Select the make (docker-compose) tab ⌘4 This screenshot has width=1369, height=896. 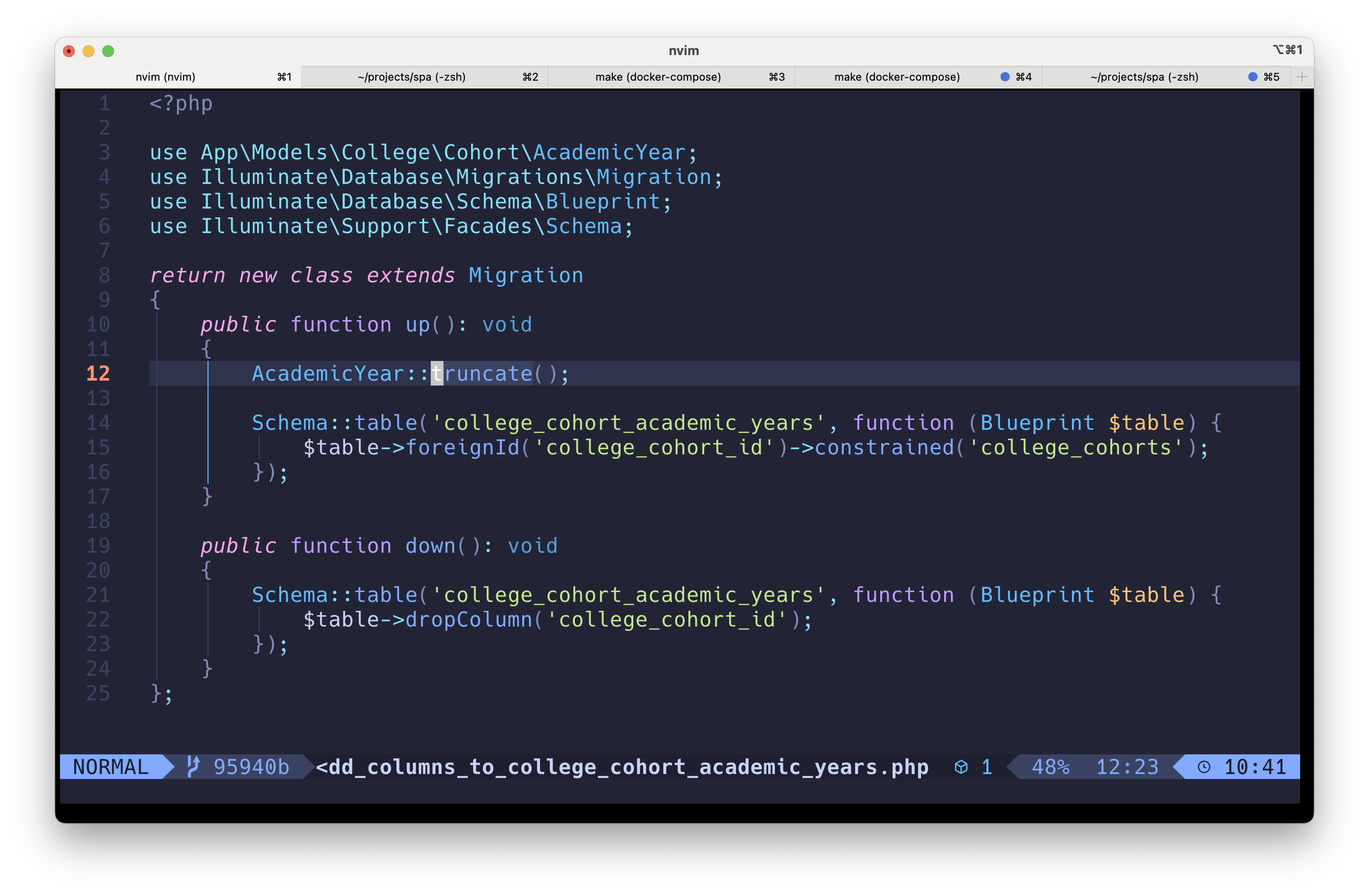click(918, 77)
